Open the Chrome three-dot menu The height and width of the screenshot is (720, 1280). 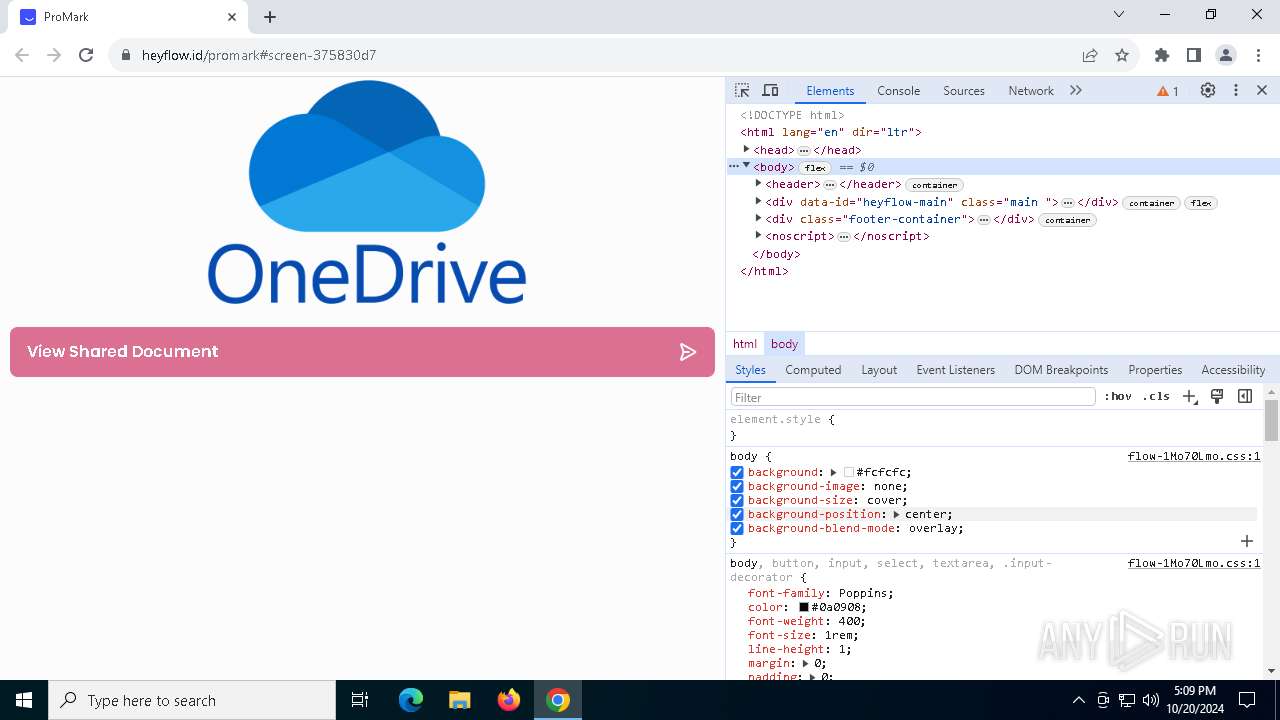1258,55
